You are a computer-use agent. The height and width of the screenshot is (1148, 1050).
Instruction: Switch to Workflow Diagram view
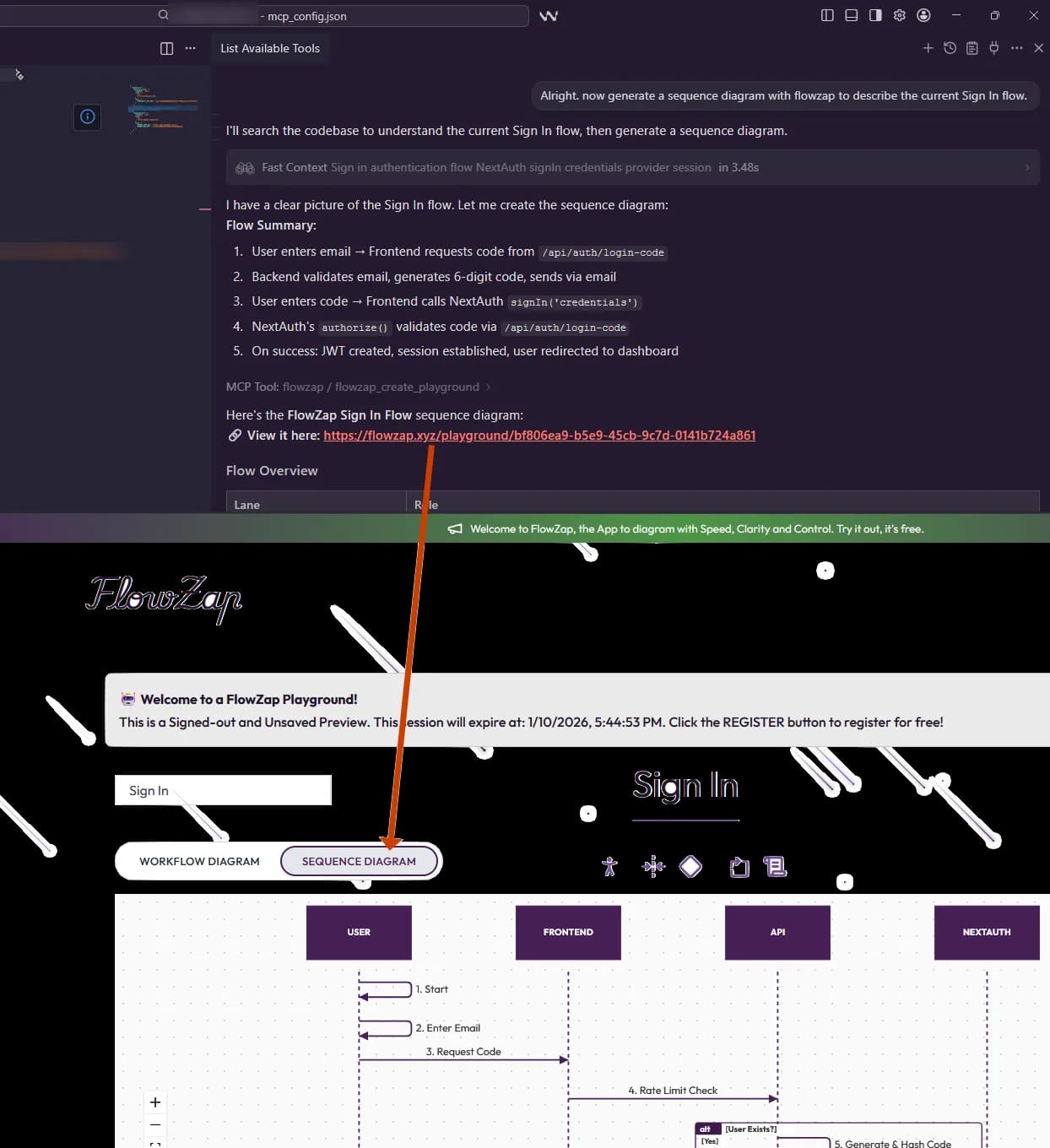[x=199, y=861]
